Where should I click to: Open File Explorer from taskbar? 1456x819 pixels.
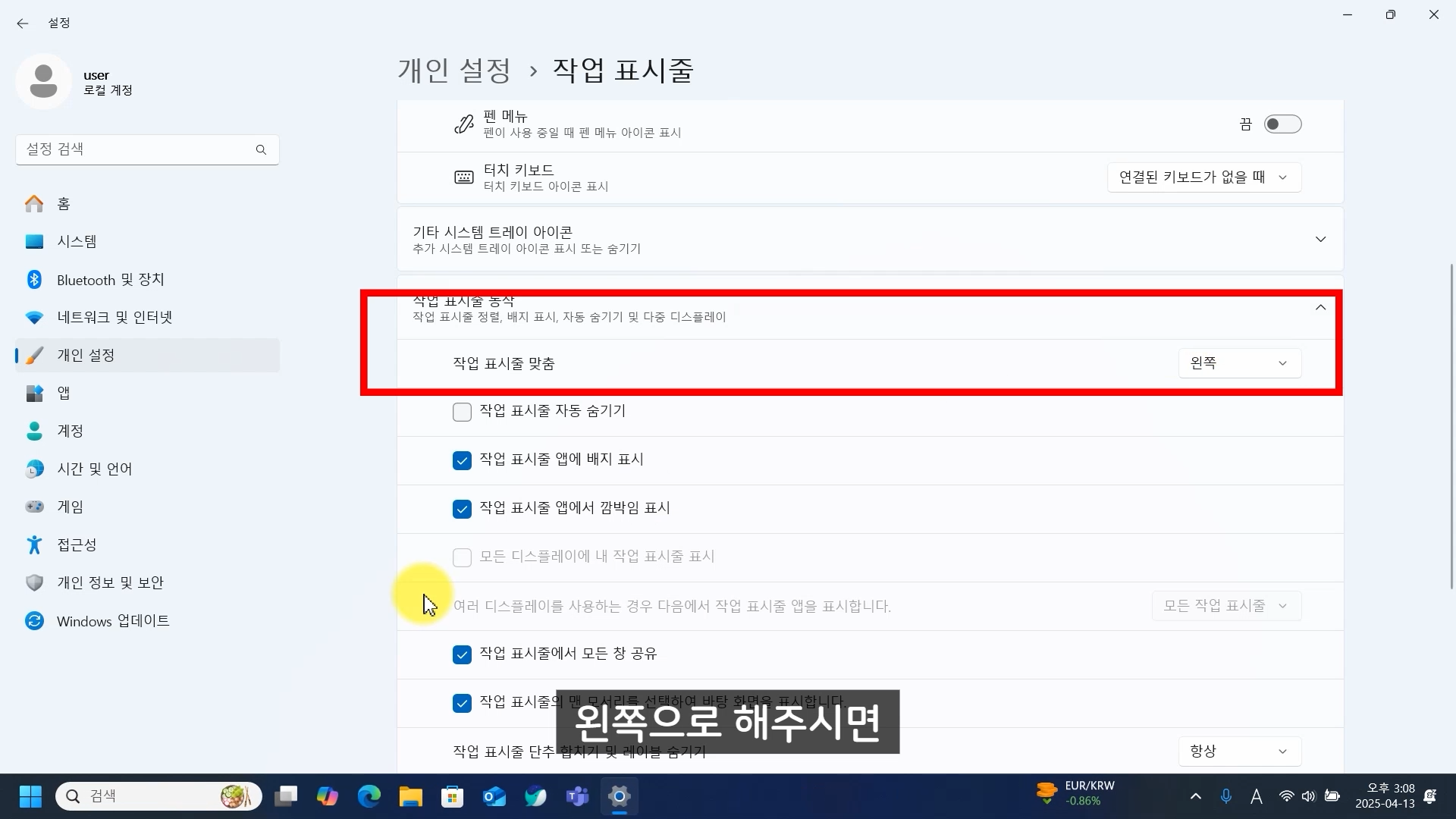(411, 796)
